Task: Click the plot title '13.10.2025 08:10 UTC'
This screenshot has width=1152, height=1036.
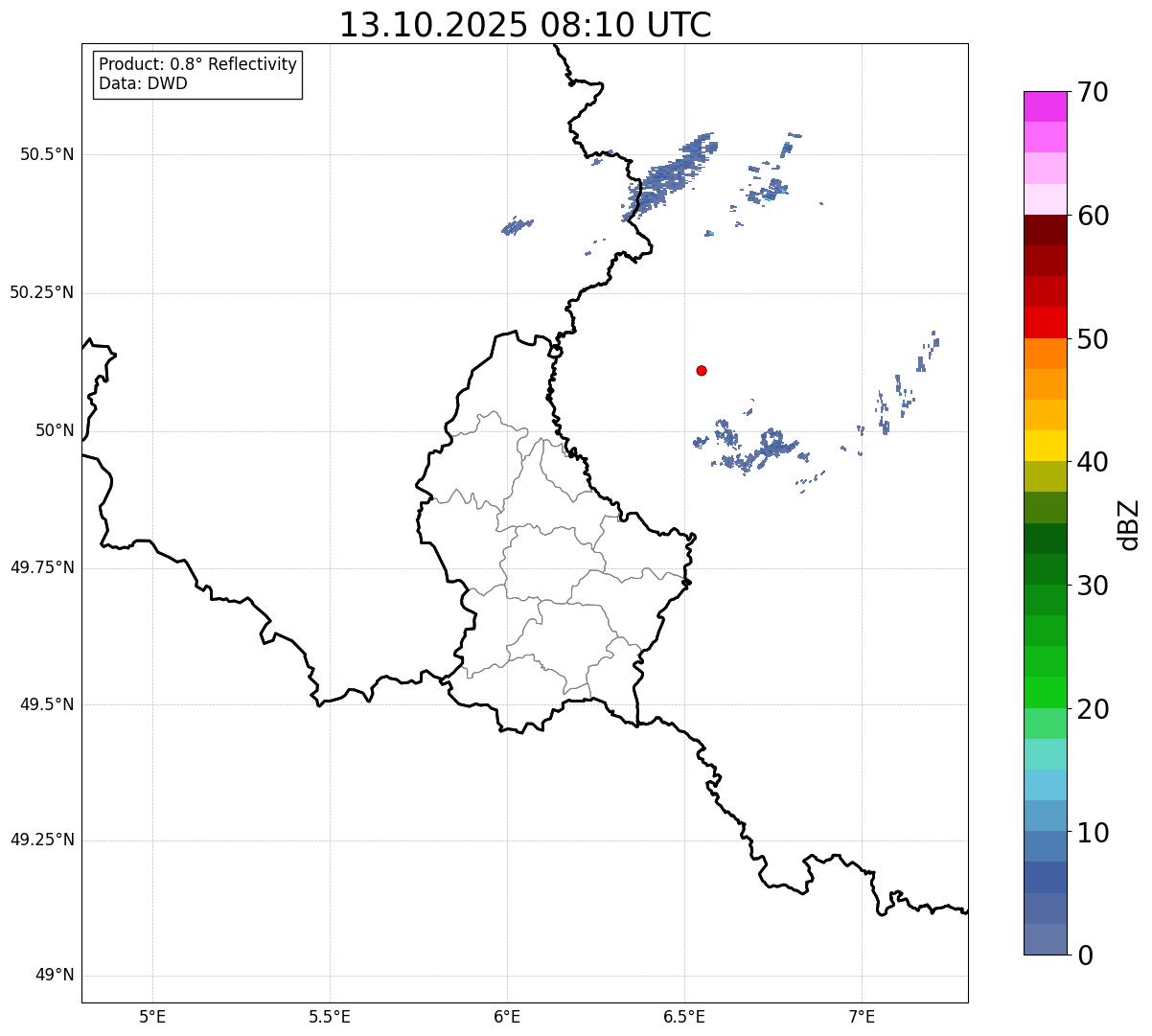Action: pos(525,24)
